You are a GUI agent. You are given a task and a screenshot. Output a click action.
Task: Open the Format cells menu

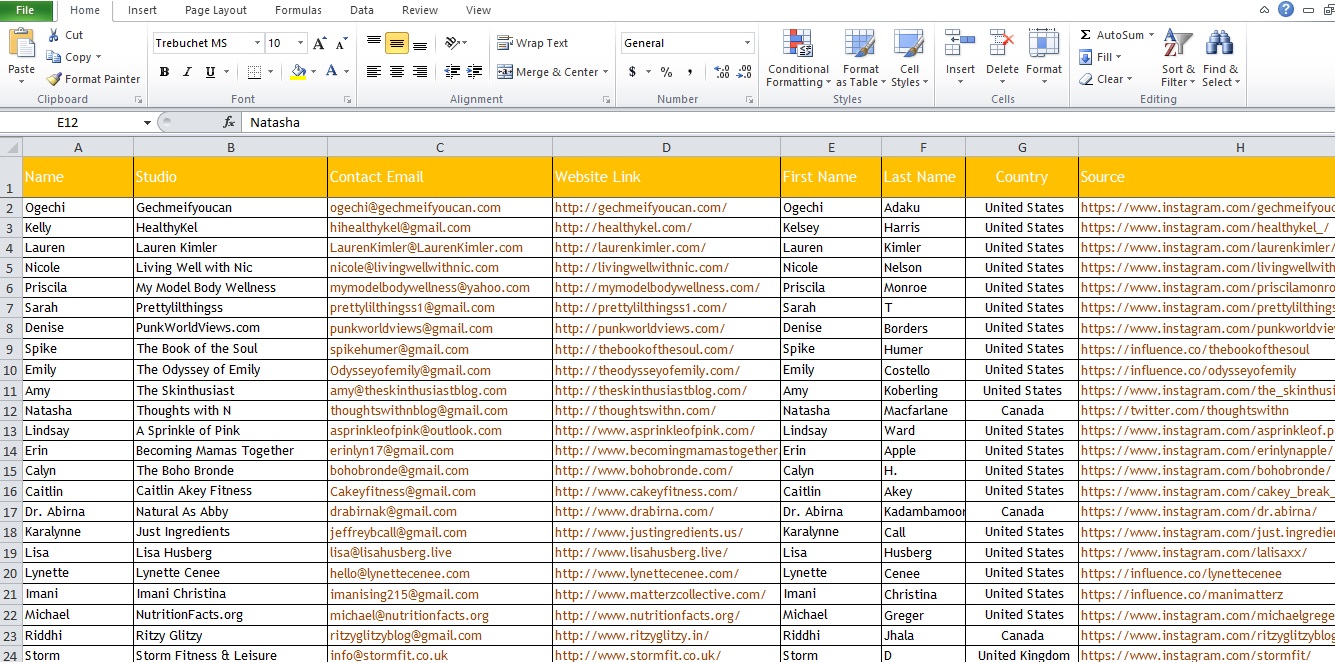tap(1044, 57)
